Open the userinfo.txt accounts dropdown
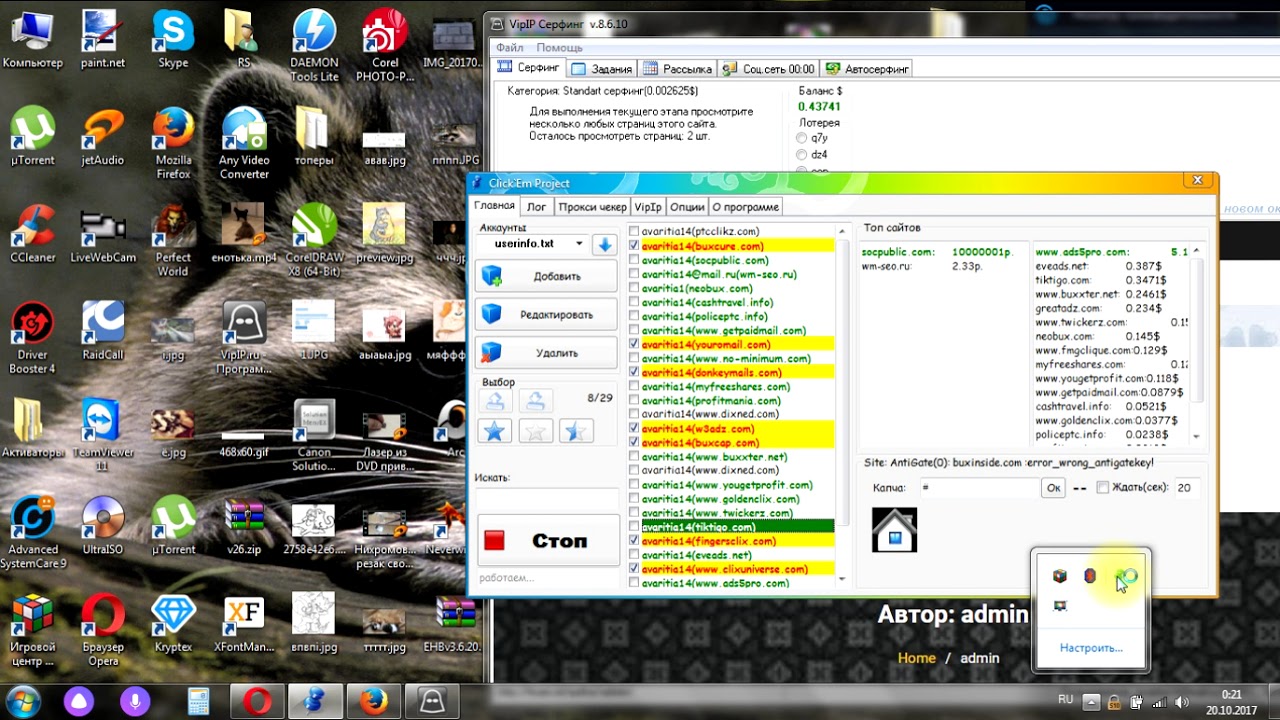 pyautogui.click(x=578, y=244)
